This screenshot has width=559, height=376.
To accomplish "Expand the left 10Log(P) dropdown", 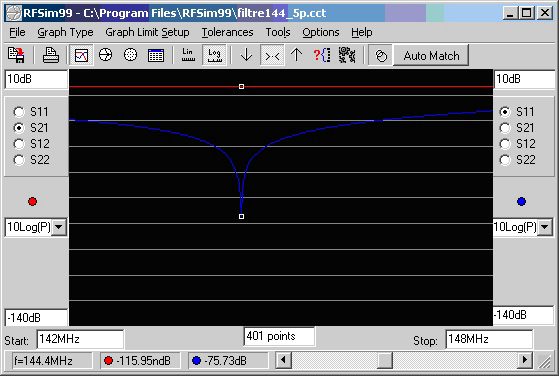I will [x=59, y=227].
